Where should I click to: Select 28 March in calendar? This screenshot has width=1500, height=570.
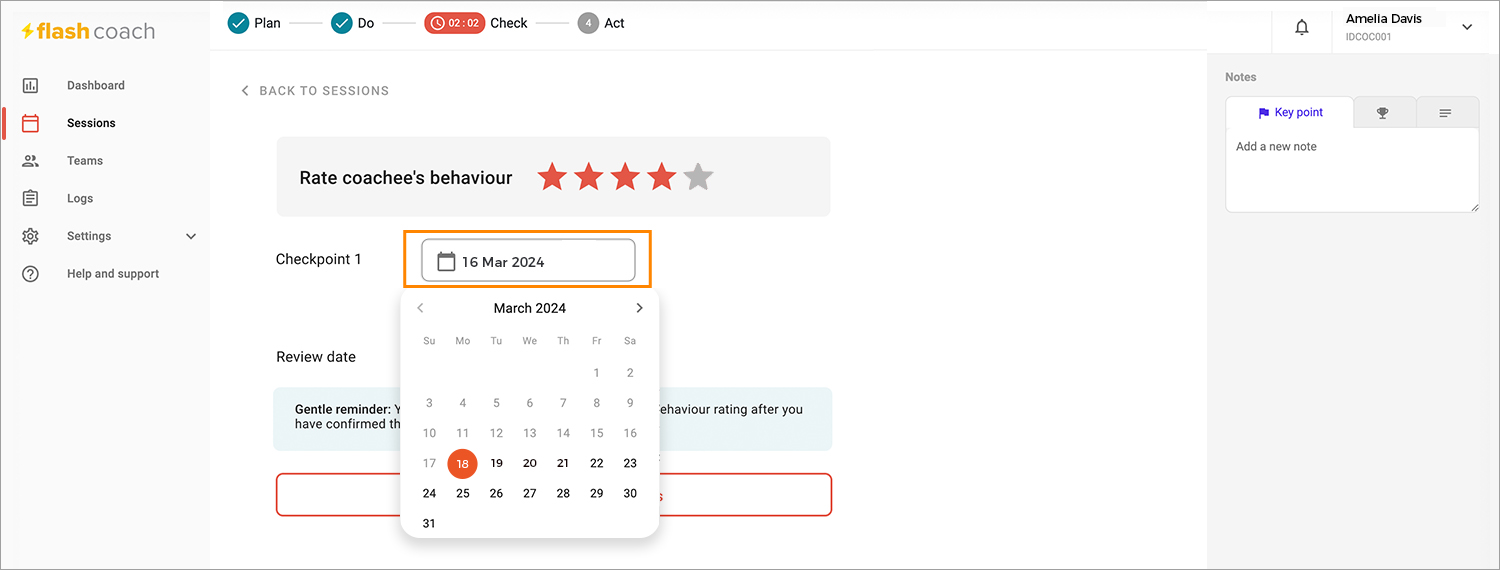coord(563,493)
